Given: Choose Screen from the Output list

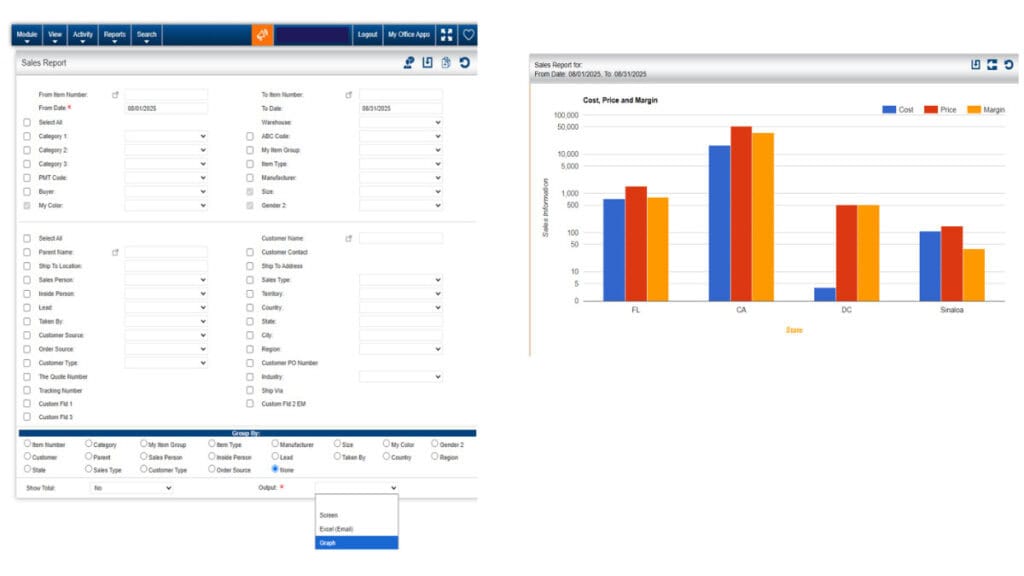Looking at the screenshot, I should coord(357,515).
